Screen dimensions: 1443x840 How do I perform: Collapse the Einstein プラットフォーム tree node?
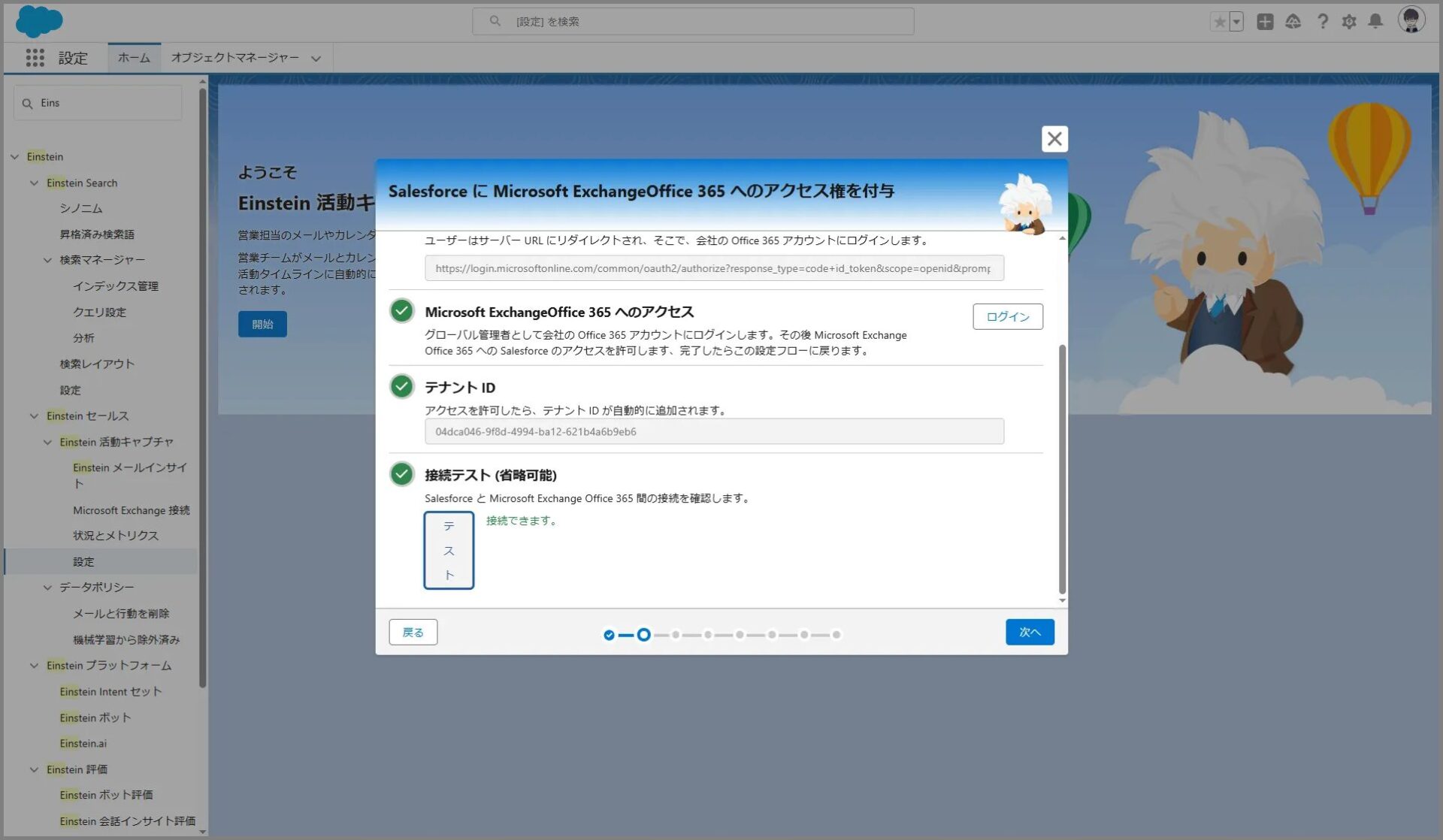pos(34,665)
